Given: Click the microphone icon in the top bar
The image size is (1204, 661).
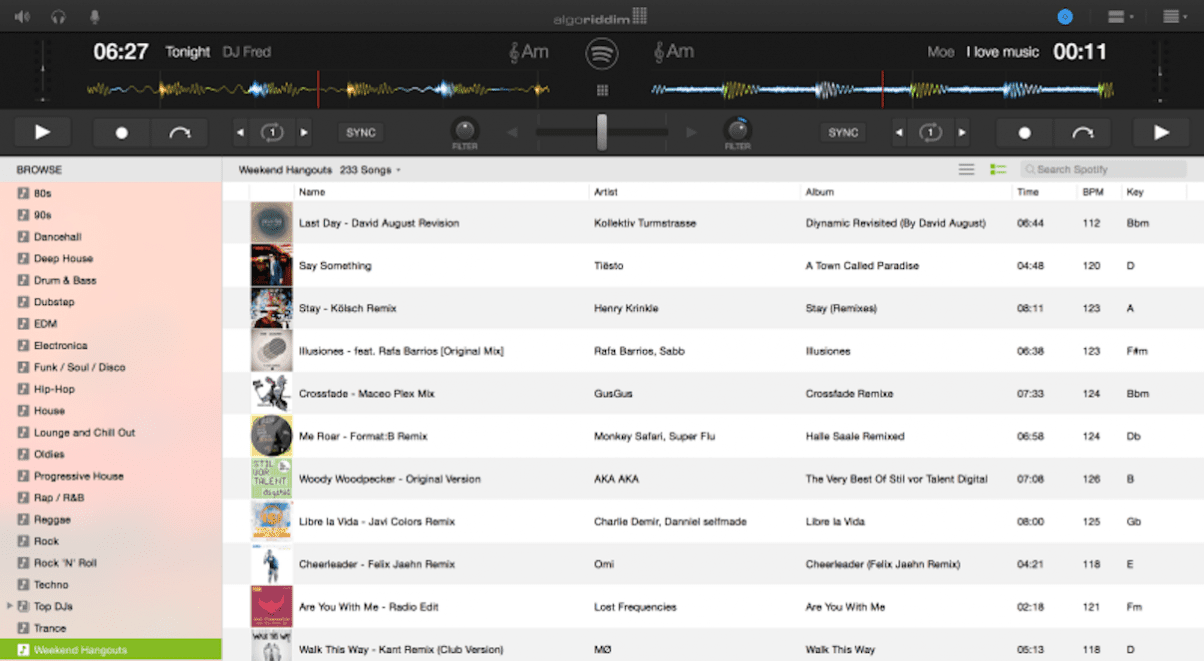Looking at the screenshot, I should [95, 16].
